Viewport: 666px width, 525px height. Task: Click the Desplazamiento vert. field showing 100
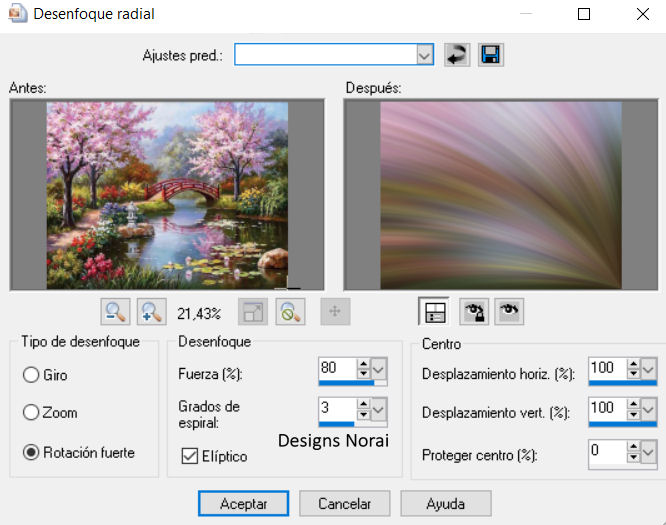coord(608,409)
